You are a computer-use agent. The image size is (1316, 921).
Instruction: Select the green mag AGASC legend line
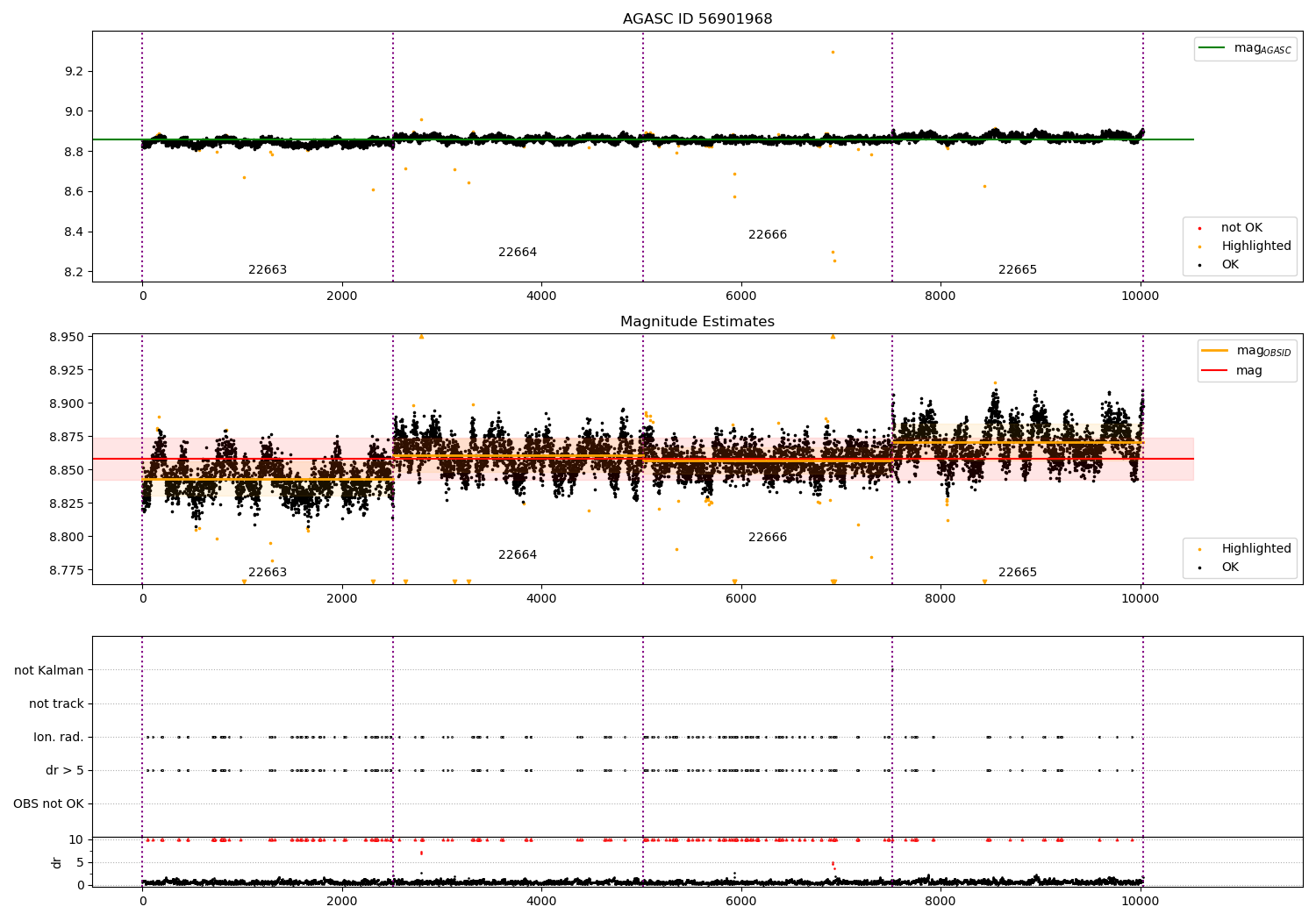(1212, 48)
